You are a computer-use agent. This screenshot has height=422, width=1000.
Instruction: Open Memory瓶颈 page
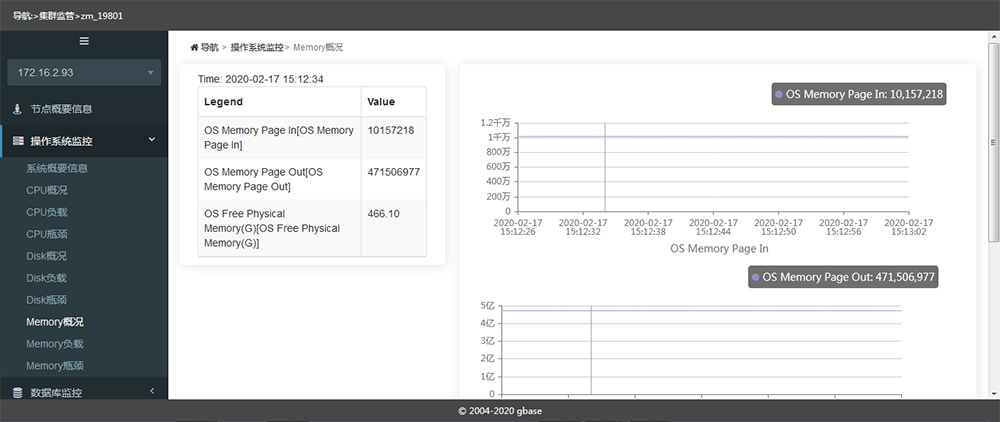click(55, 366)
